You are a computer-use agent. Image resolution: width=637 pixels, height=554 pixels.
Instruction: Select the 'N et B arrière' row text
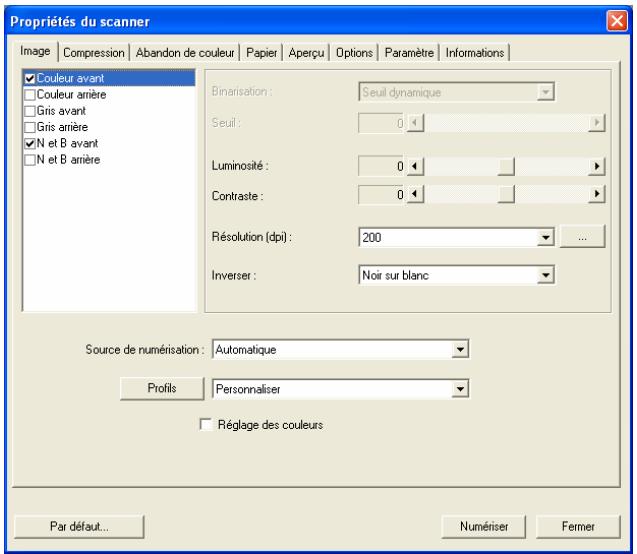(68, 160)
